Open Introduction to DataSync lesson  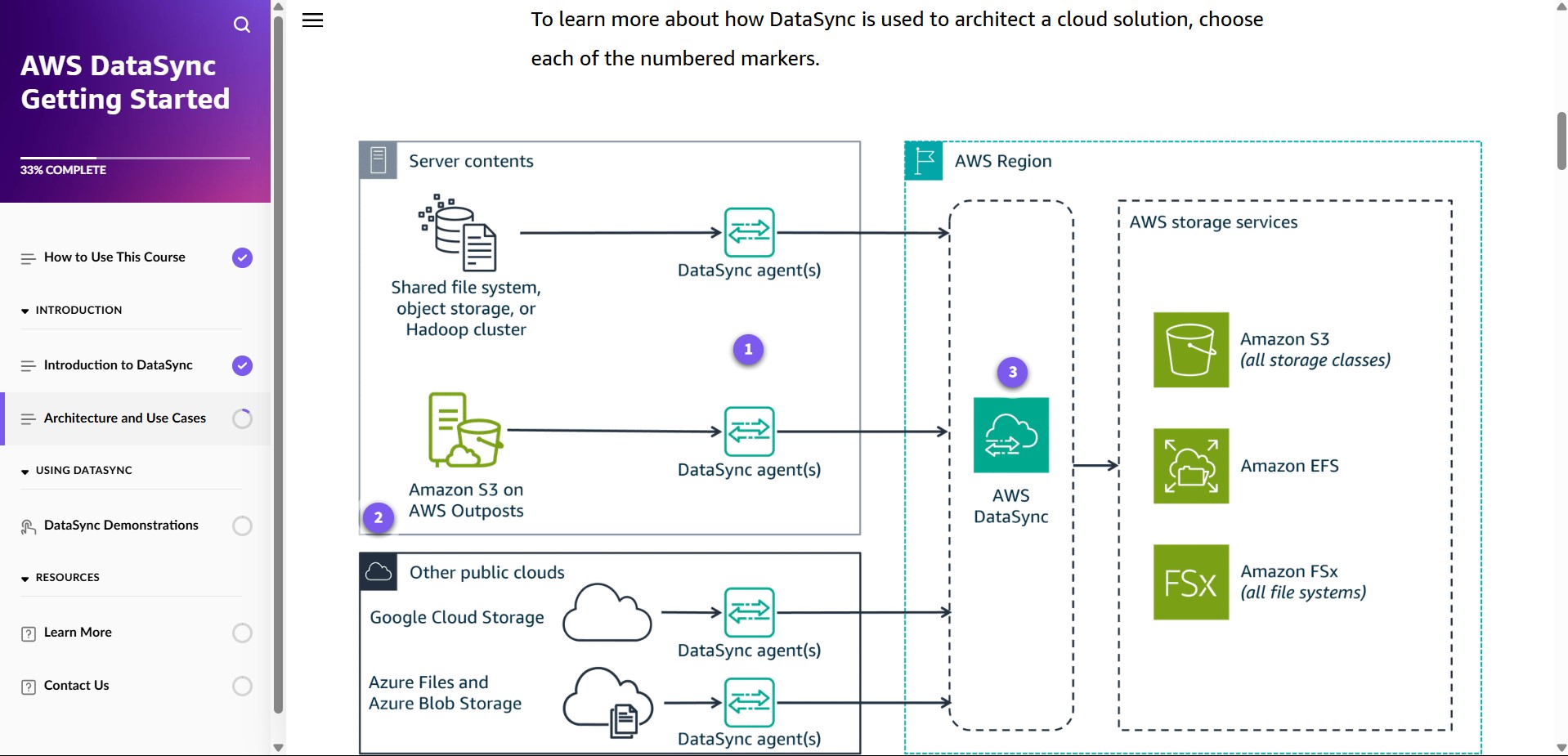136,365
